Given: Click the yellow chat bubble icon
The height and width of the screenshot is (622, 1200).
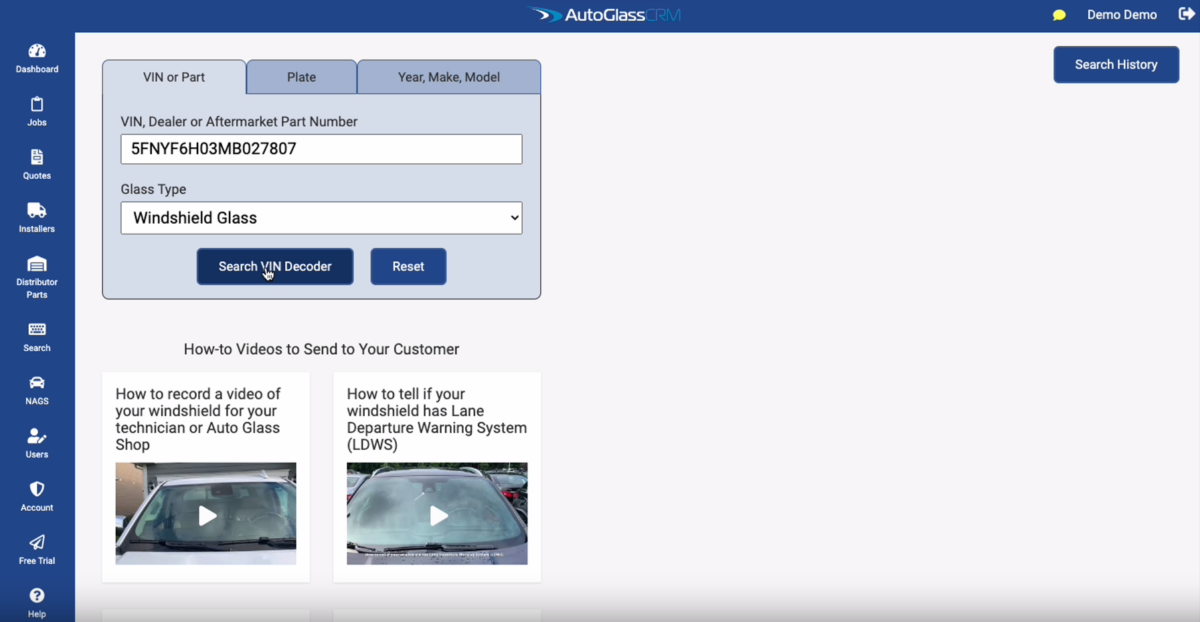Looking at the screenshot, I should point(1059,16).
